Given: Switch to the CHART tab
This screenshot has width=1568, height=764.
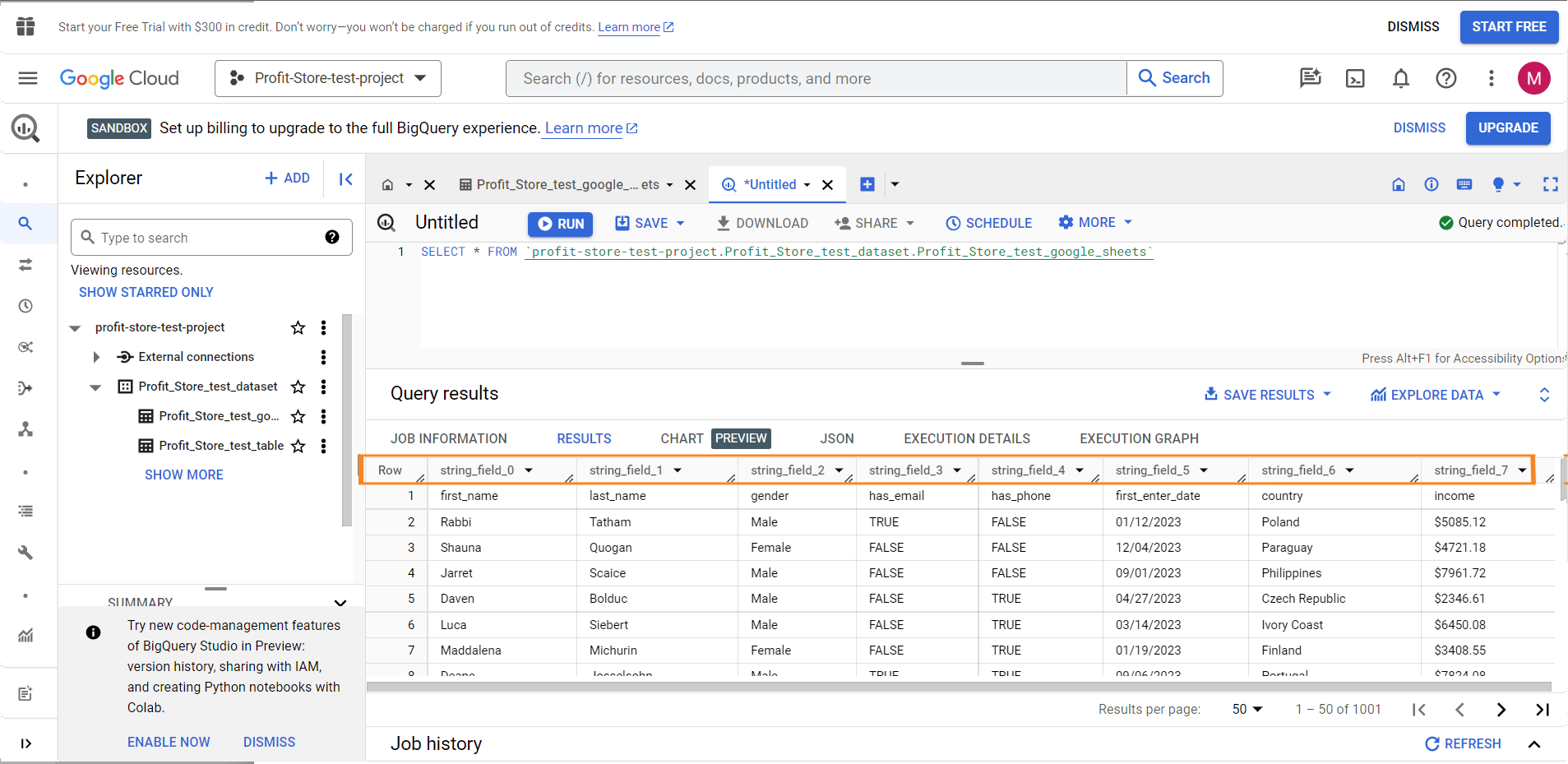Looking at the screenshot, I should pyautogui.click(x=682, y=438).
